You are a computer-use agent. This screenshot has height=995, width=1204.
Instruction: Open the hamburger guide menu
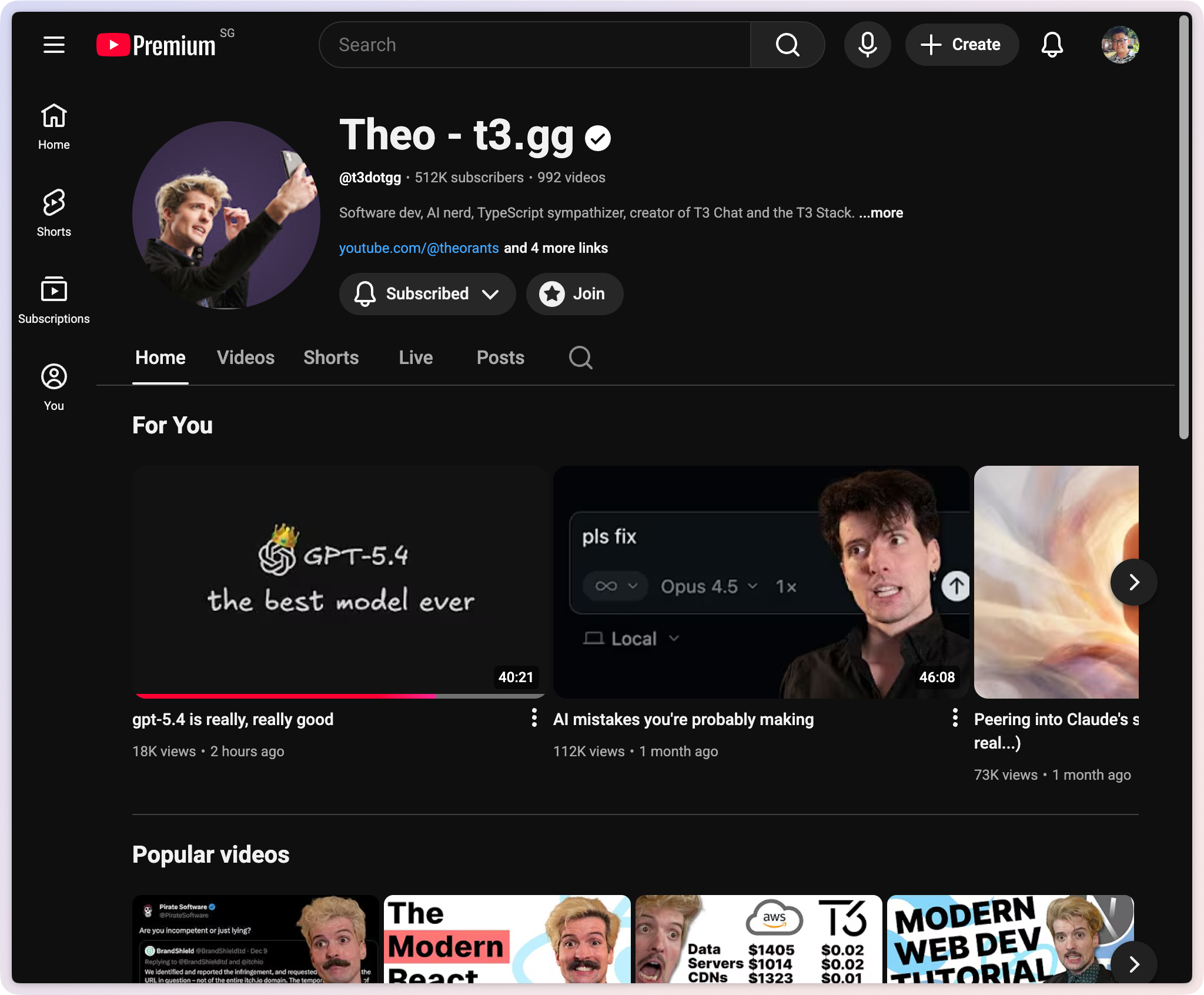point(53,45)
